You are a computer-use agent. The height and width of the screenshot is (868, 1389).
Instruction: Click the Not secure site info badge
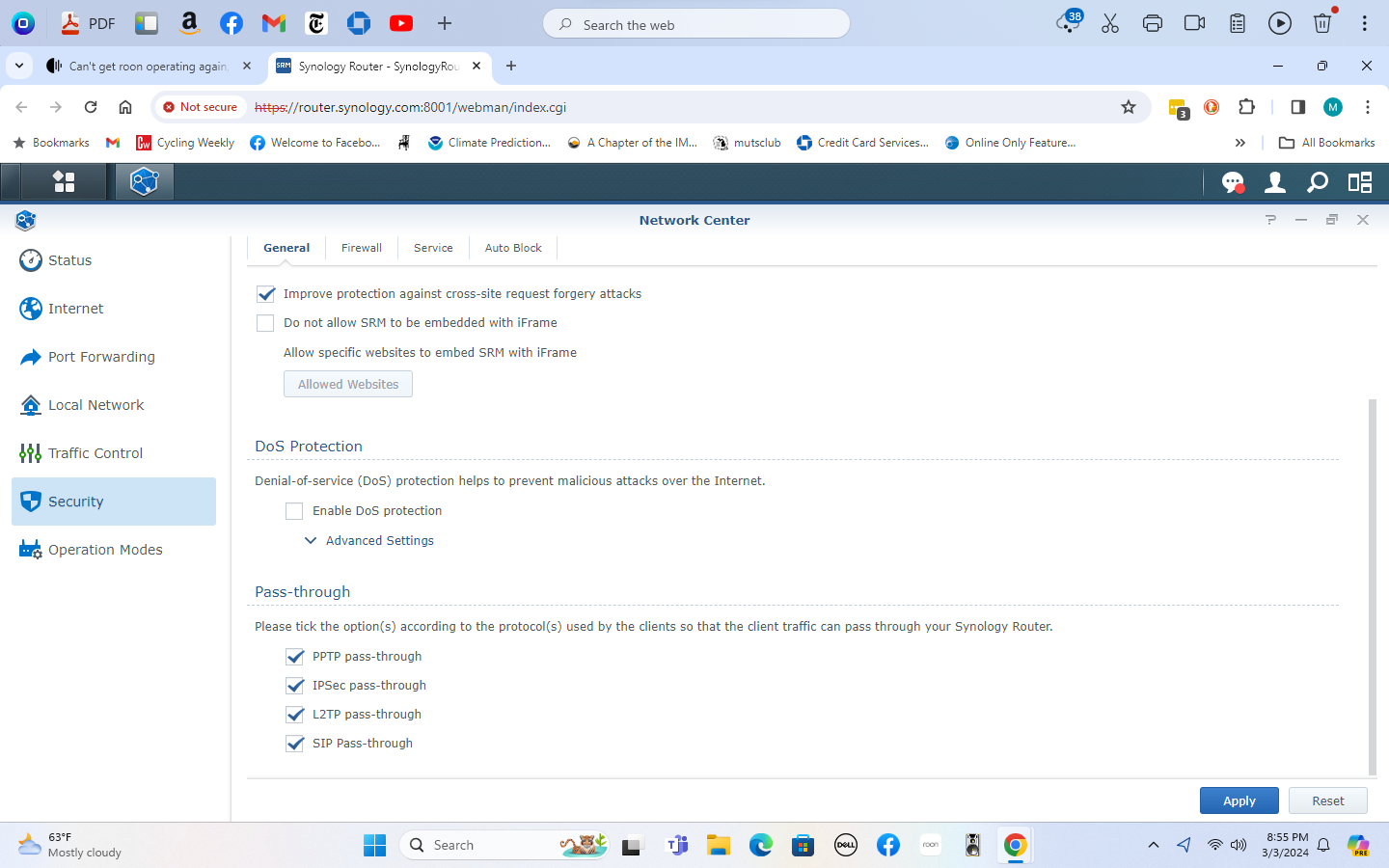[201, 107]
